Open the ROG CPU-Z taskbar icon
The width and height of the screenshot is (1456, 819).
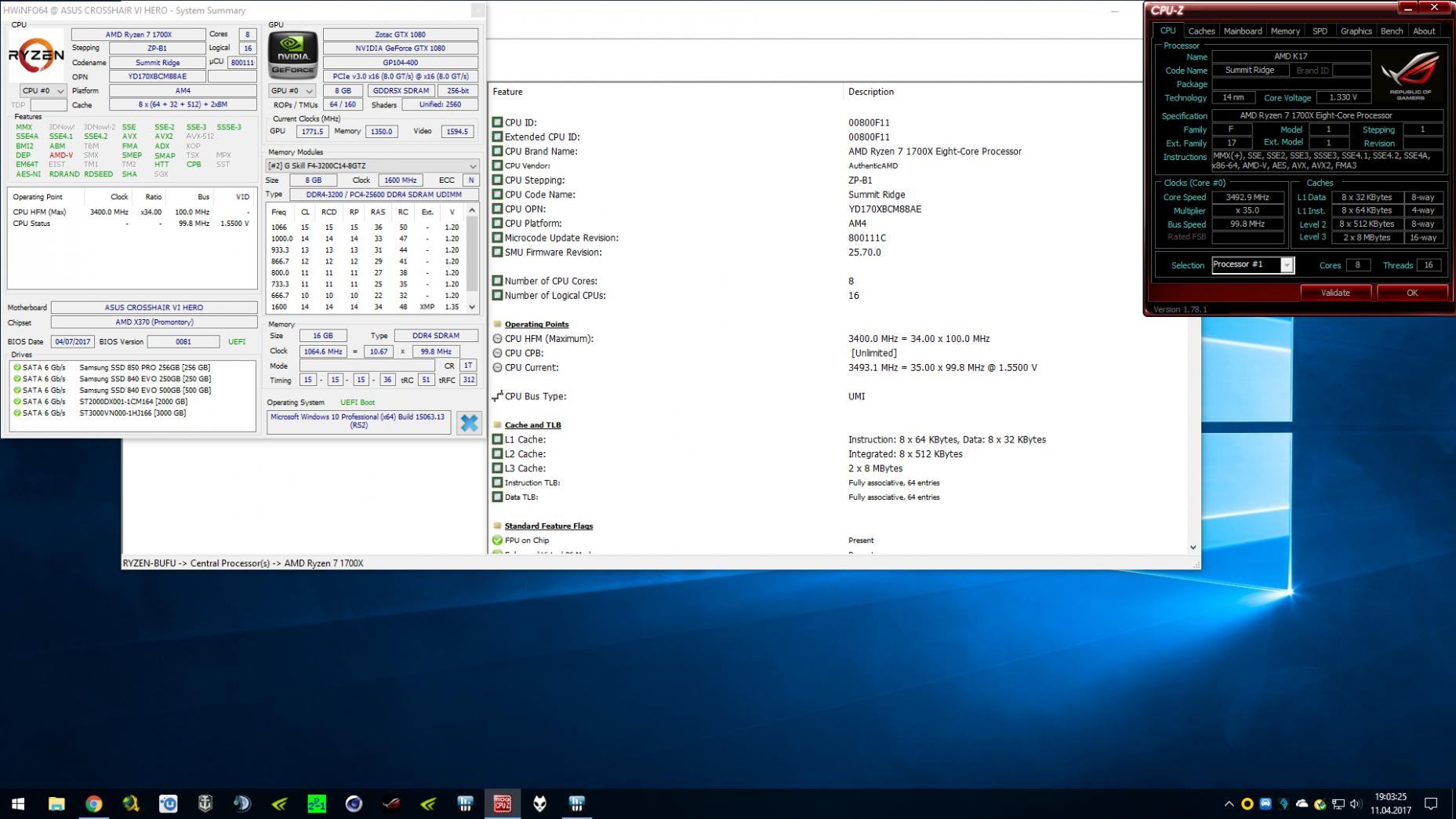coord(502,803)
